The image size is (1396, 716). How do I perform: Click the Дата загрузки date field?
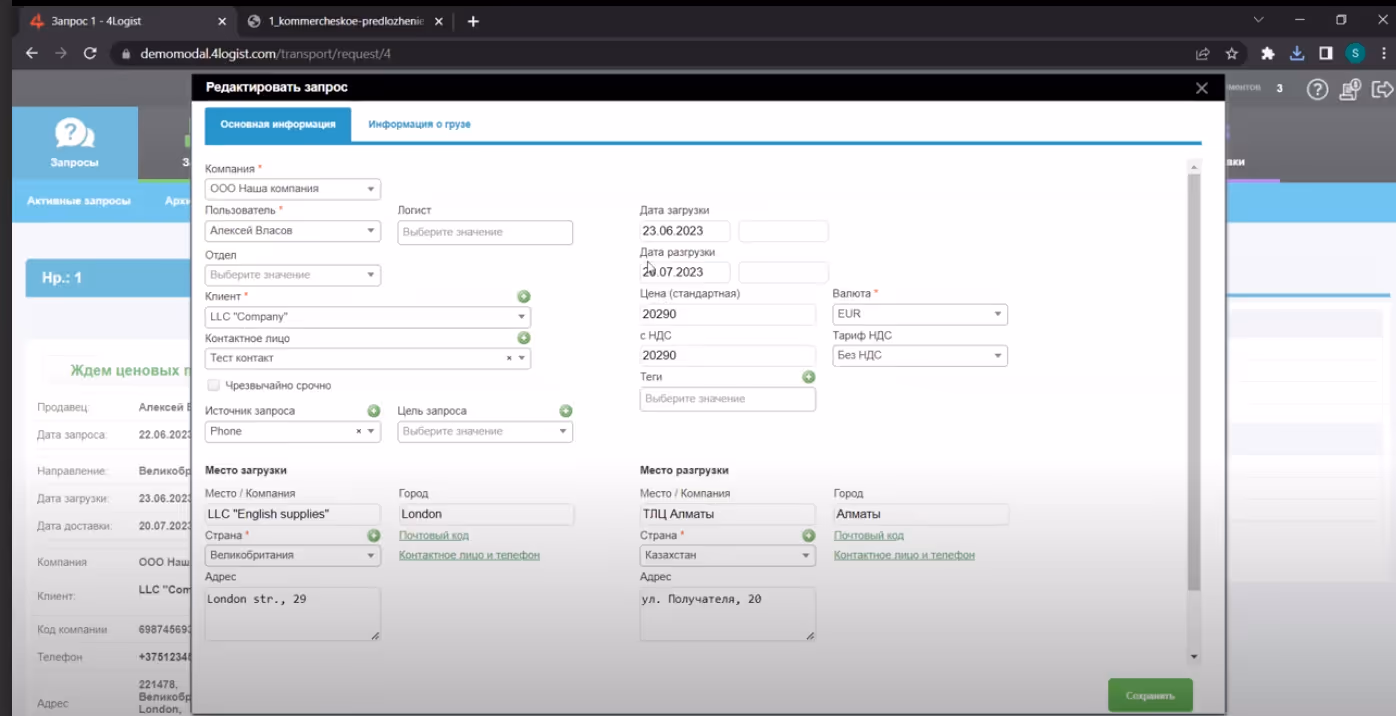tap(685, 231)
